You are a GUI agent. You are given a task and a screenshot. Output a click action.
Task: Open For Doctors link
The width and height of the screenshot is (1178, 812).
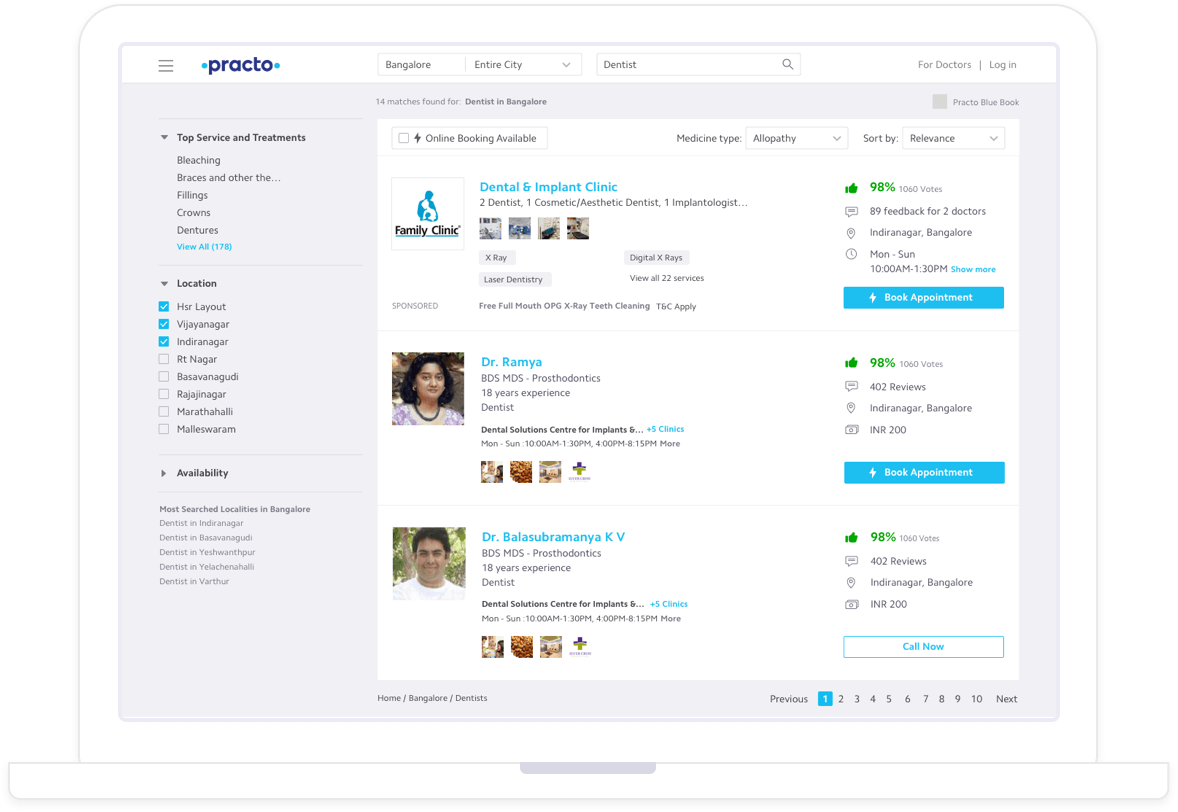[x=944, y=65]
